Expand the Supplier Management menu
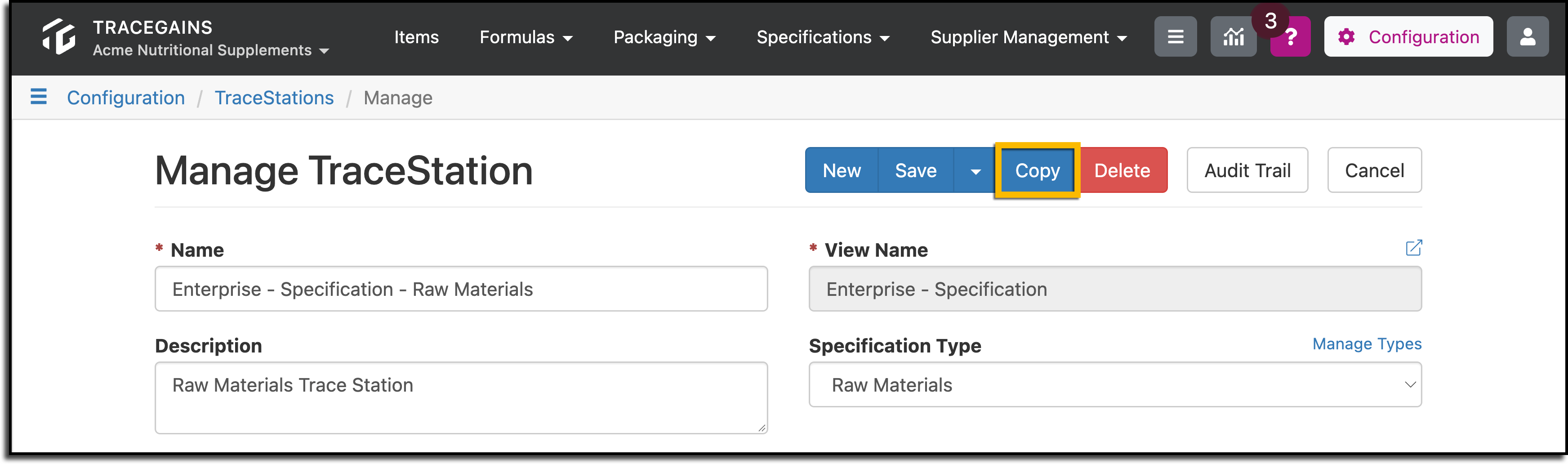The width and height of the screenshot is (1568, 464). [1029, 37]
